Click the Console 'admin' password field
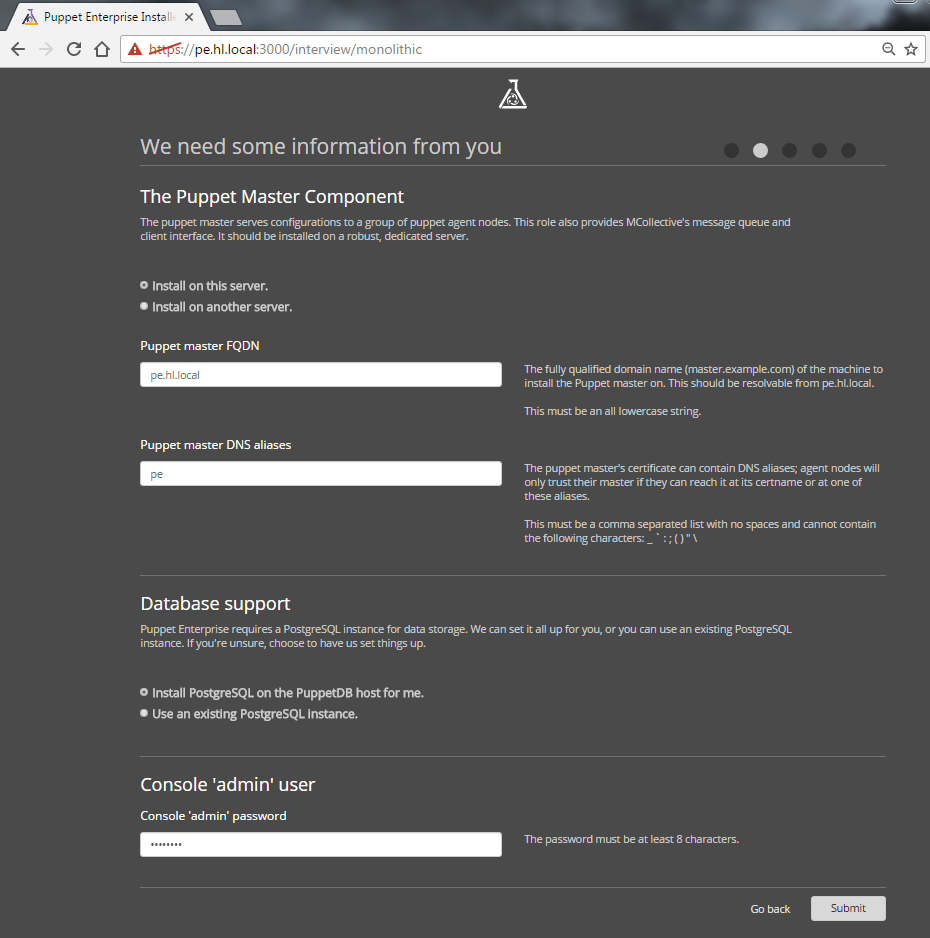The width and height of the screenshot is (930, 938). [321, 845]
